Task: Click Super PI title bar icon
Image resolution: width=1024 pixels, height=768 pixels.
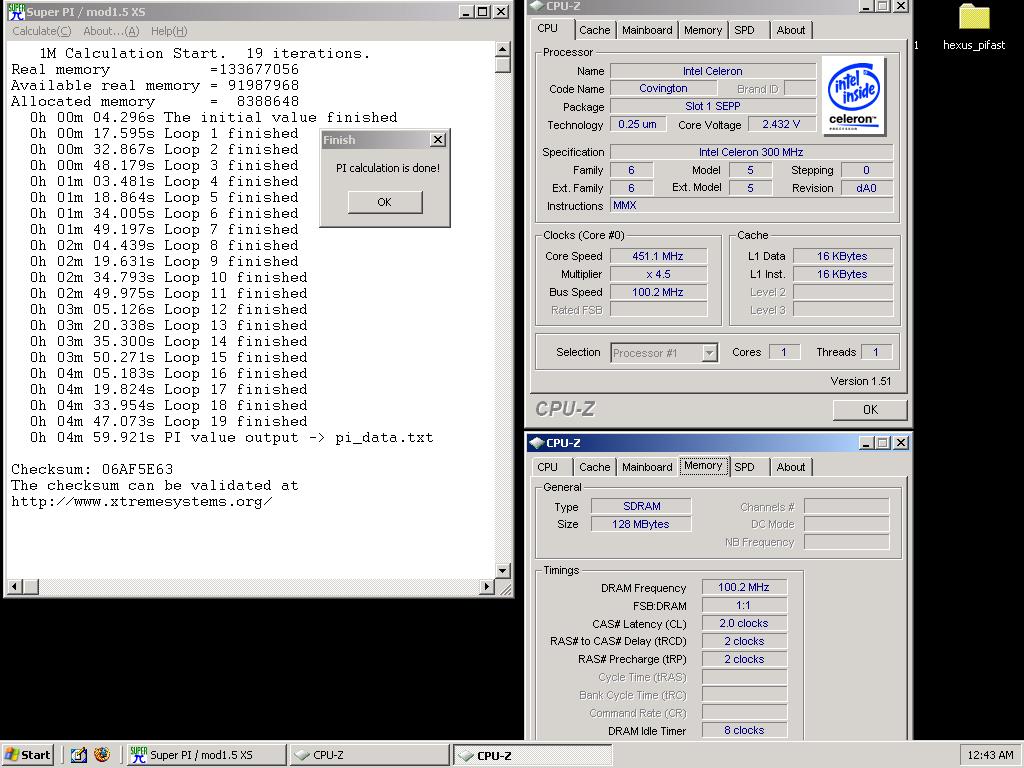Action: 16,12
